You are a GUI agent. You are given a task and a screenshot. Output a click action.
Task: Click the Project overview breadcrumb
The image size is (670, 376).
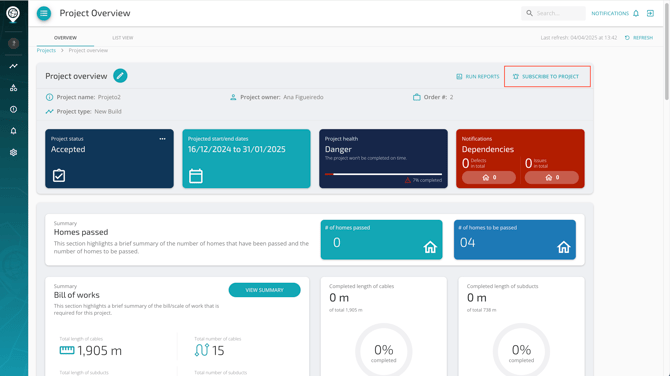pos(88,50)
